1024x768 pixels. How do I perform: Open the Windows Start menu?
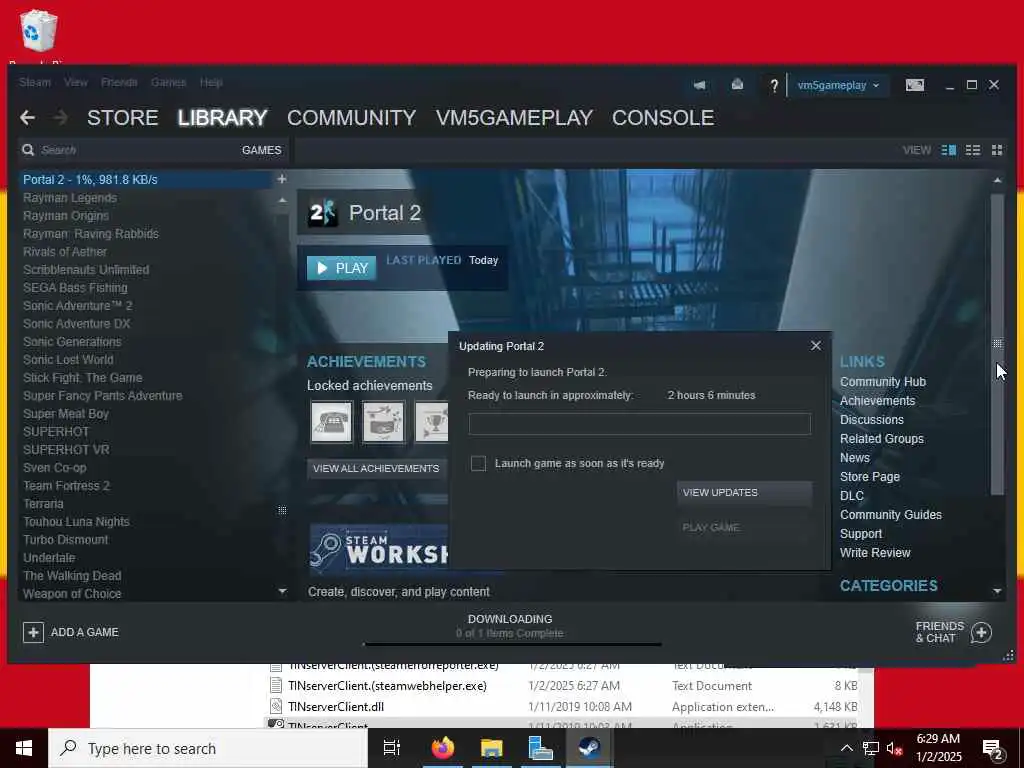pos(24,748)
